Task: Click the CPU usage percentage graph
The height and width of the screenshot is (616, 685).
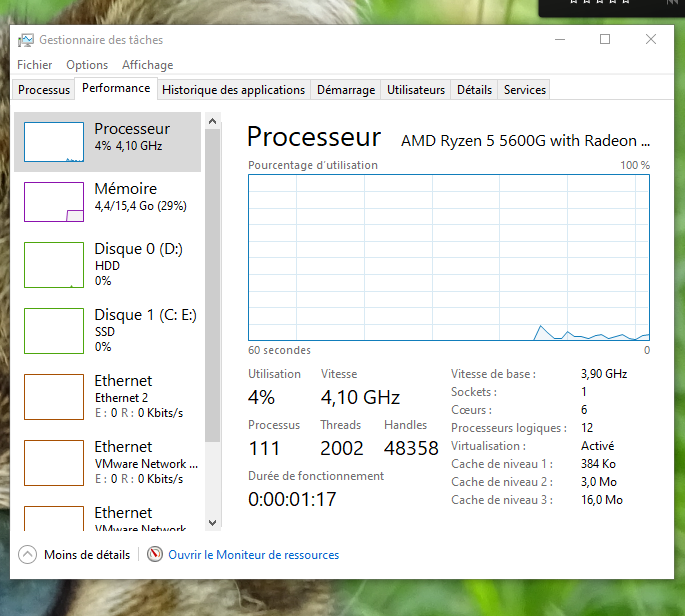Action: 449,257
